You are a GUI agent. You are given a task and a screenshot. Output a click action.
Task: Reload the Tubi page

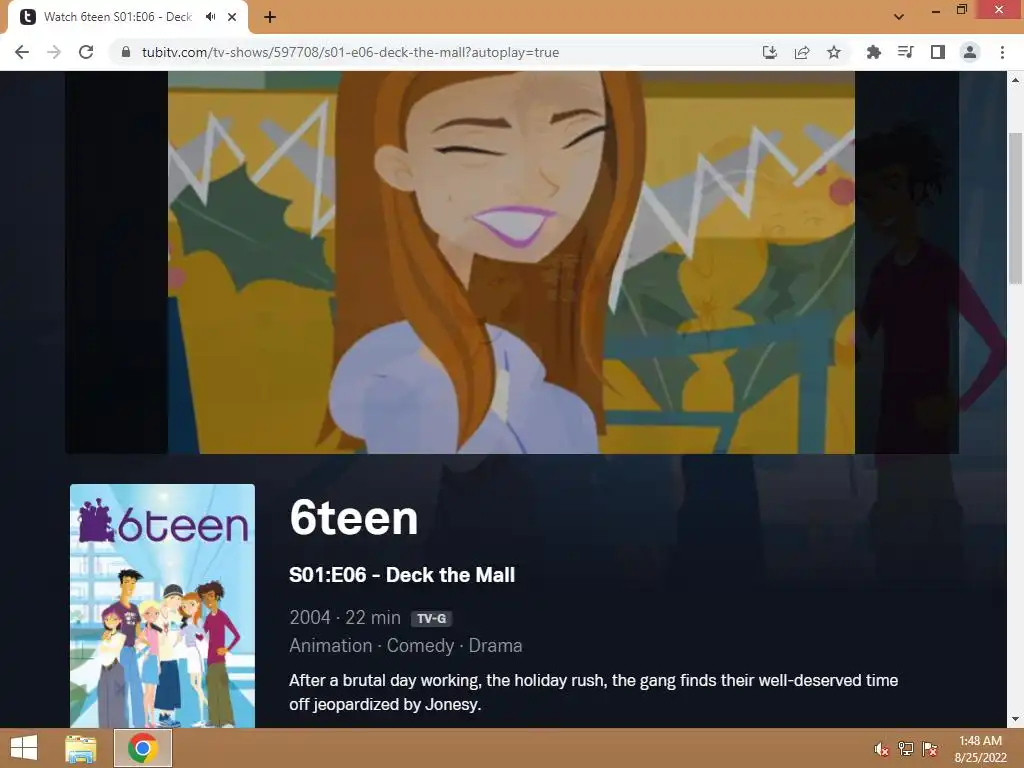(86, 52)
